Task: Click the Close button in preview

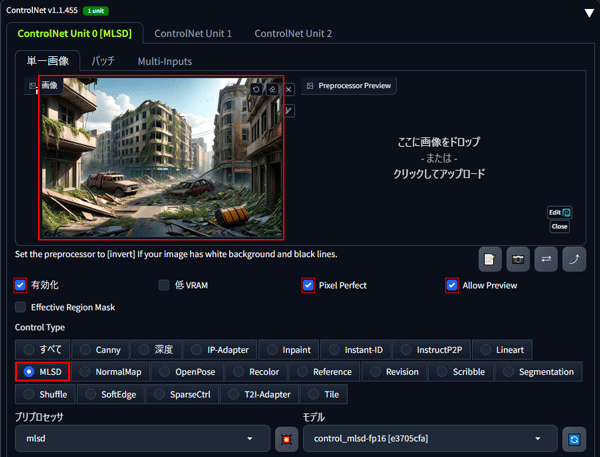Action: 559,227
